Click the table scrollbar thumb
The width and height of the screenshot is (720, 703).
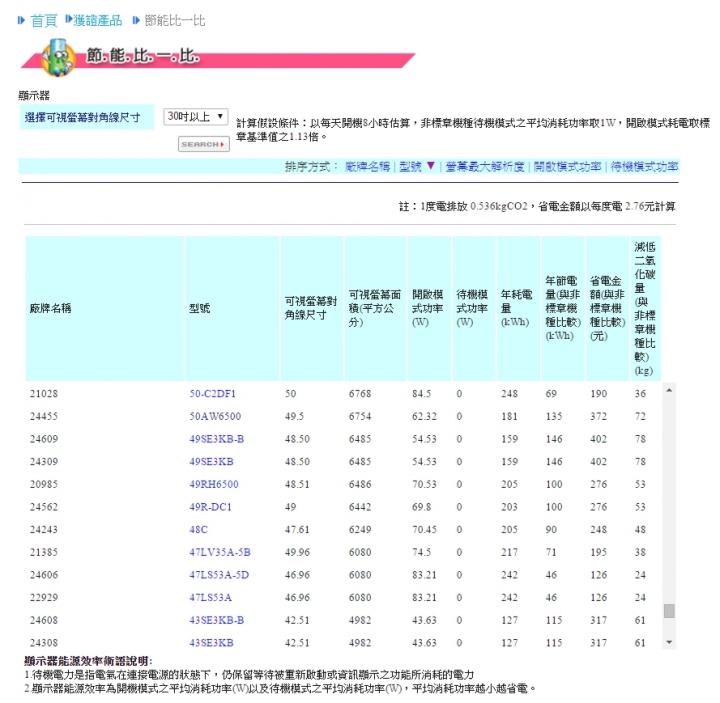[x=669, y=611]
